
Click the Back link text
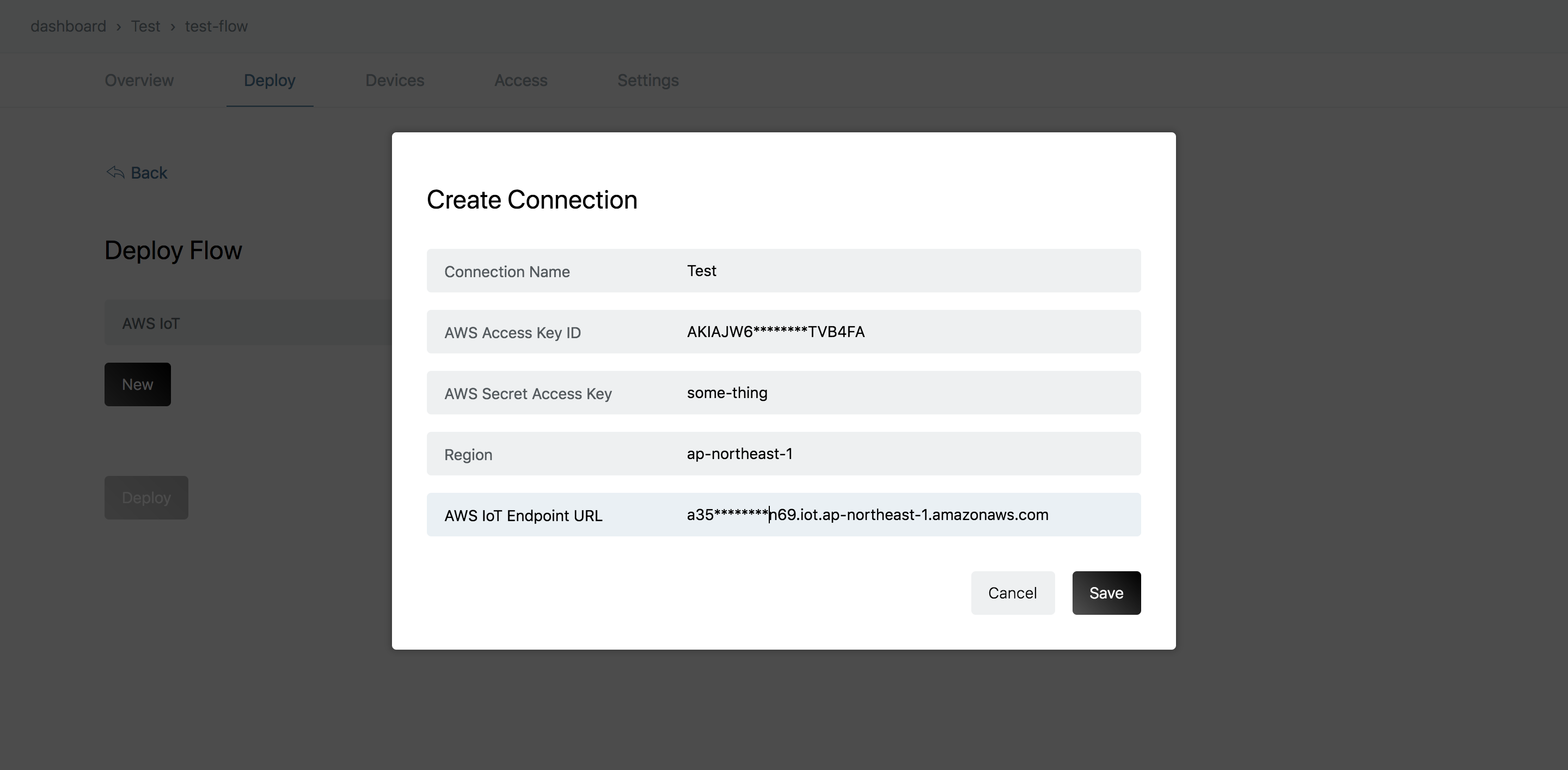click(x=149, y=173)
